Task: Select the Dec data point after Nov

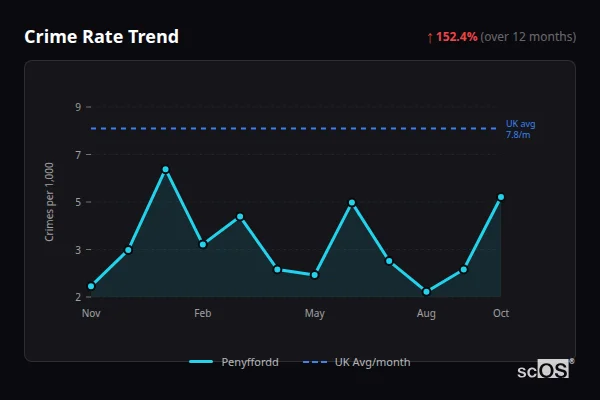Action: coord(128,250)
